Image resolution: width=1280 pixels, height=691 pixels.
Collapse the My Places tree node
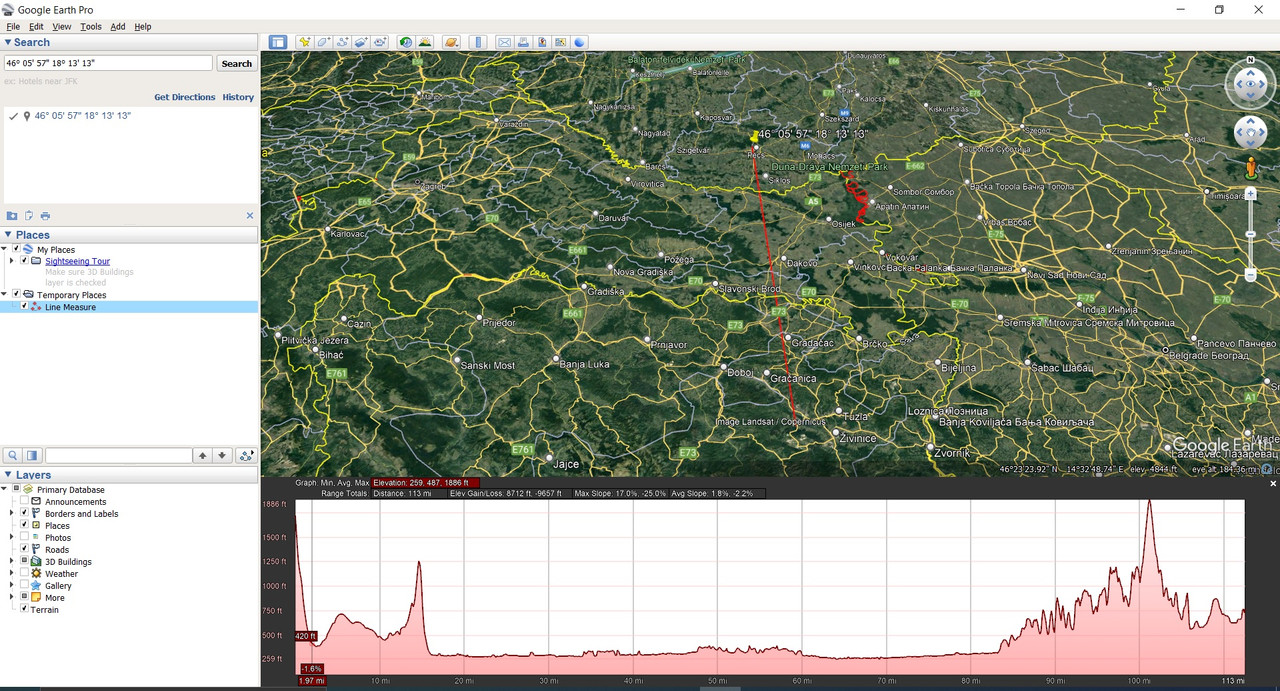(5, 249)
